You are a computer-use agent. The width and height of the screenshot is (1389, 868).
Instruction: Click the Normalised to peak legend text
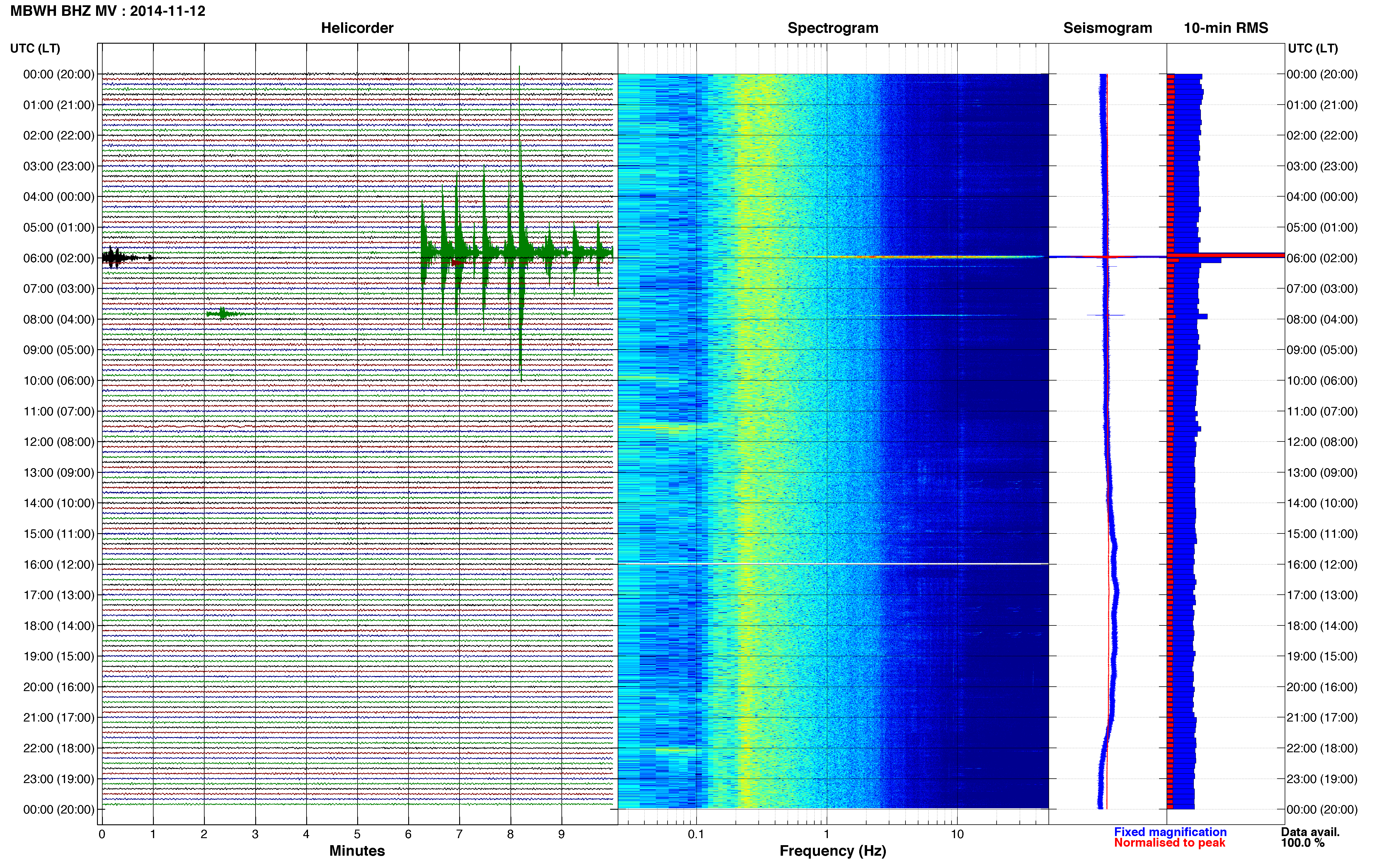1170,843
